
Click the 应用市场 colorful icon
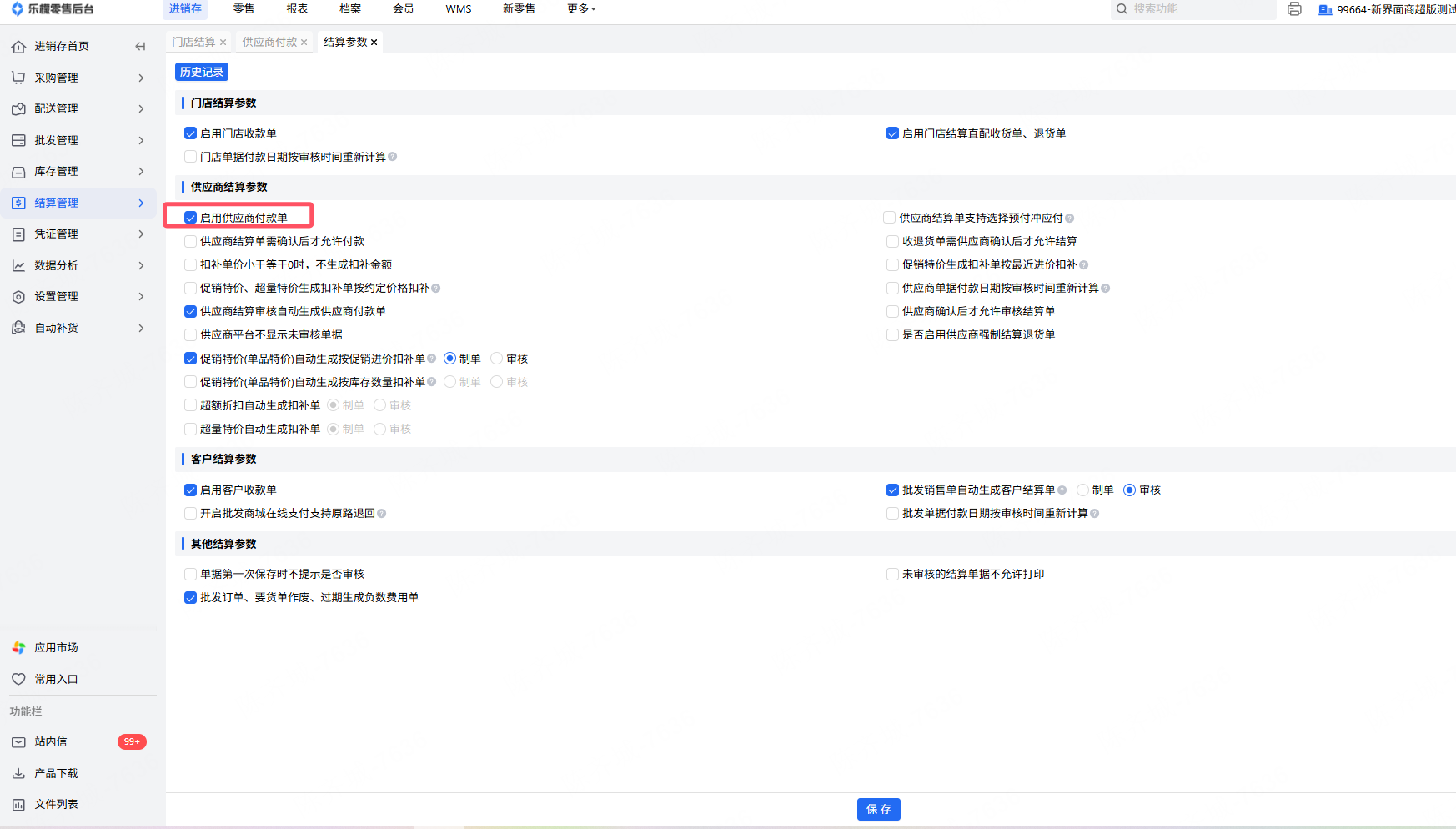coord(18,648)
